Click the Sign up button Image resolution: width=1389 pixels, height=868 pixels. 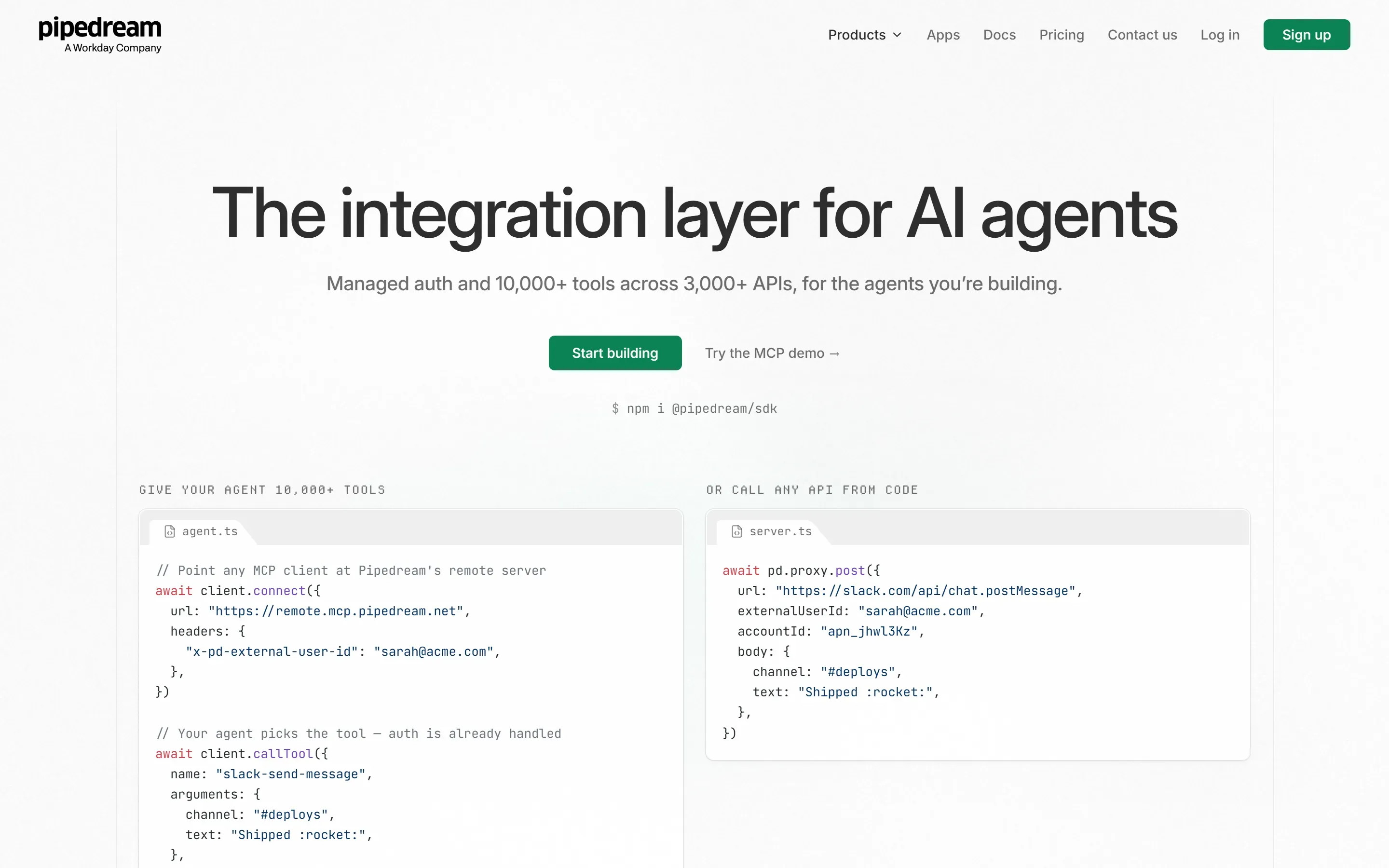click(1307, 35)
